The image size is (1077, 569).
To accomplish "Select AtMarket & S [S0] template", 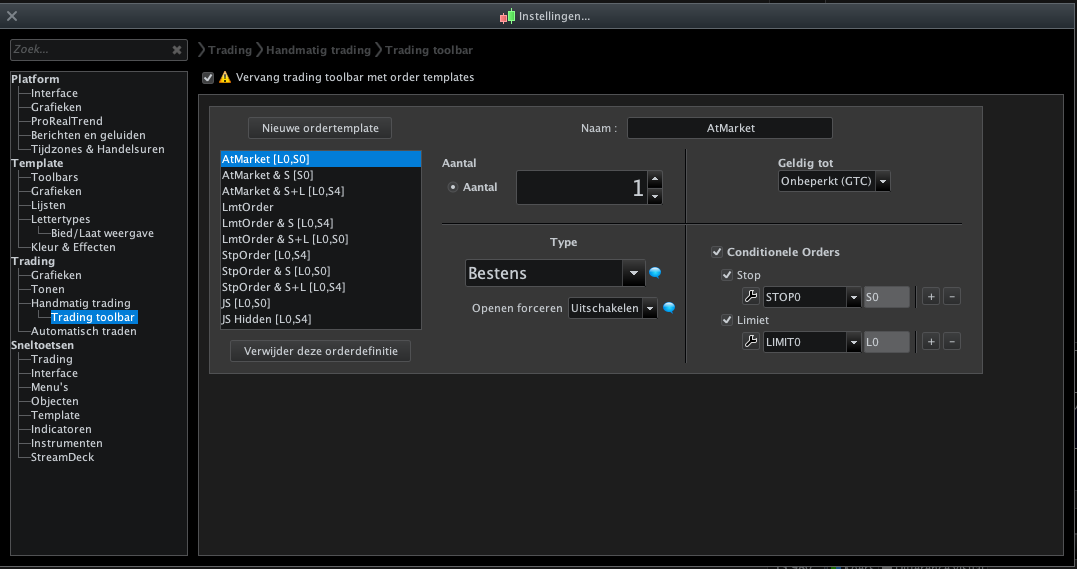I will click(321, 175).
